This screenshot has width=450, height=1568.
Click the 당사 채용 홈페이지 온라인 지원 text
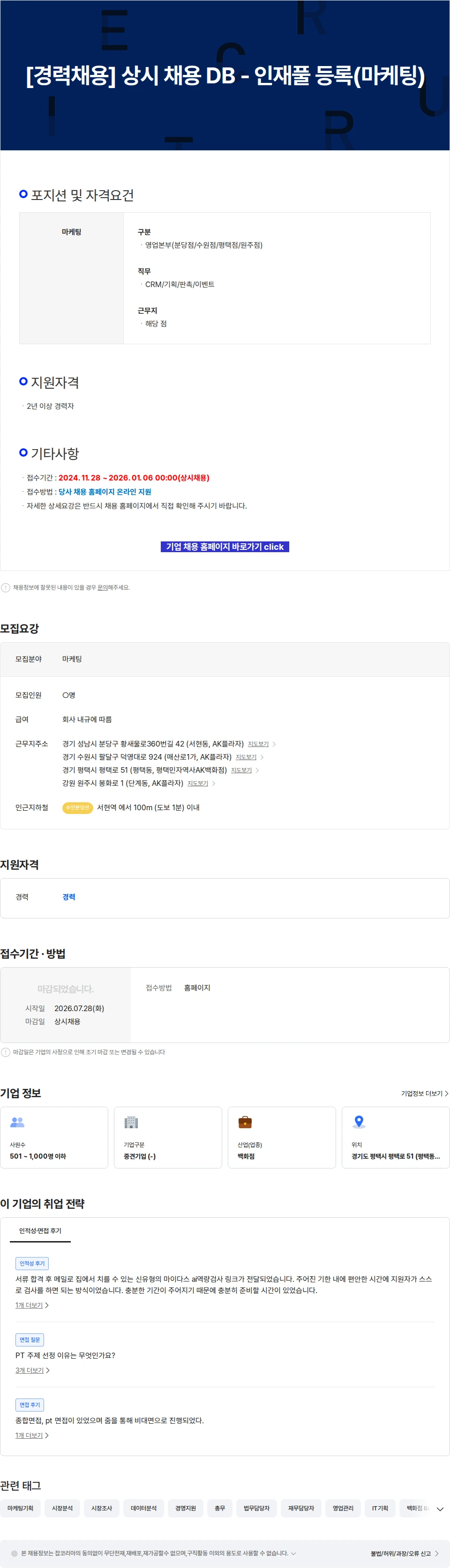(x=105, y=492)
